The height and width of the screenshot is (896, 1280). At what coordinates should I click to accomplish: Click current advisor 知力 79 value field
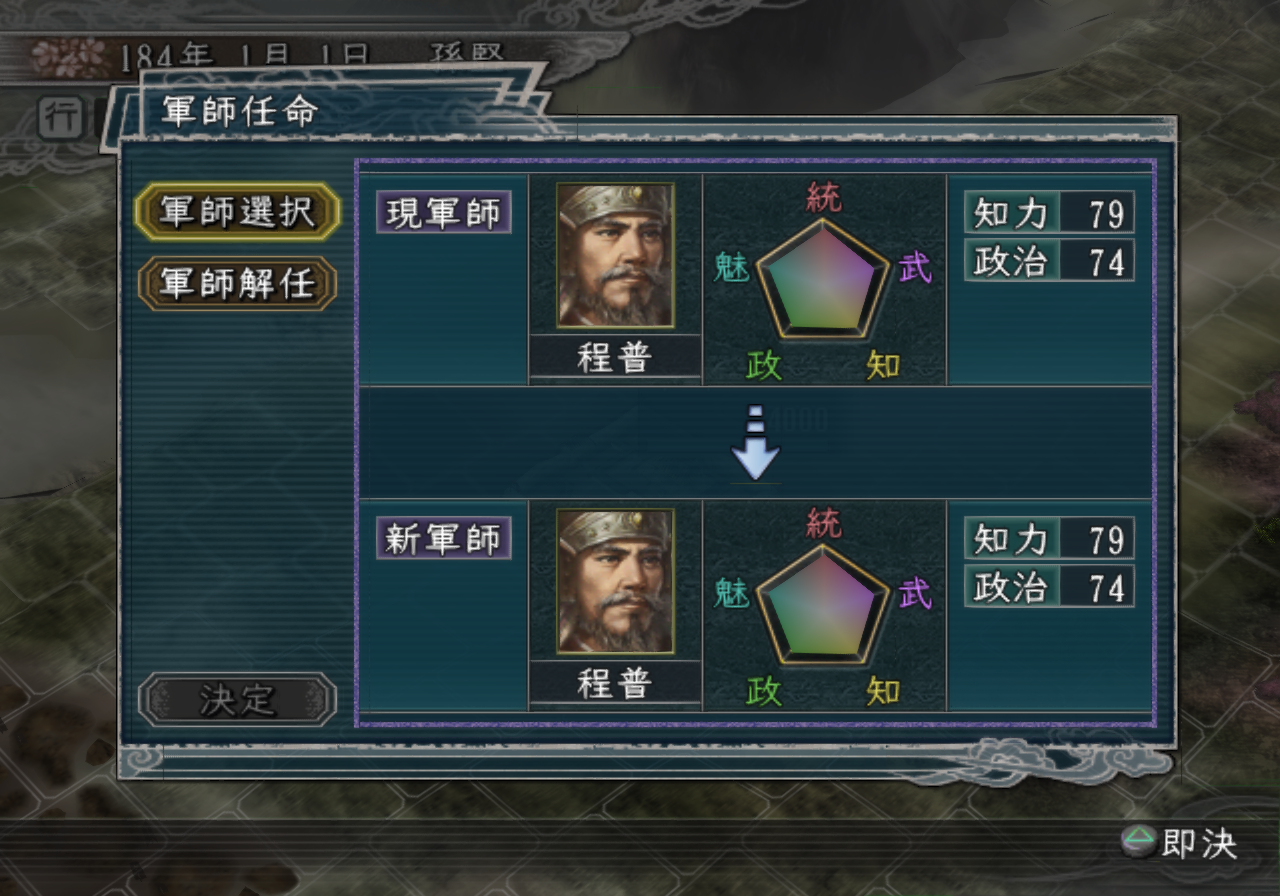coord(1049,212)
